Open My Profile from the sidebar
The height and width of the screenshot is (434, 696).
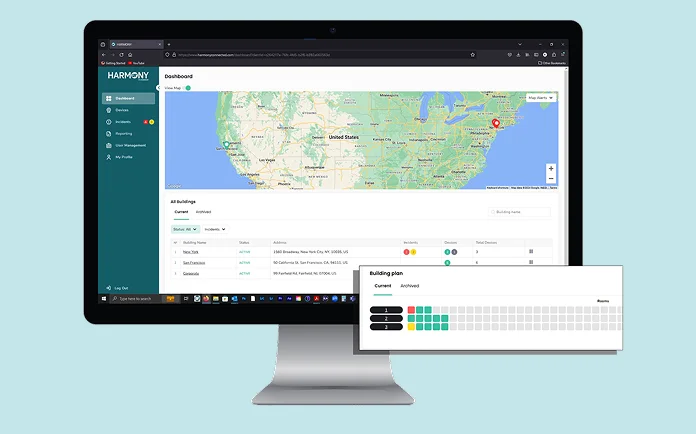tap(124, 157)
